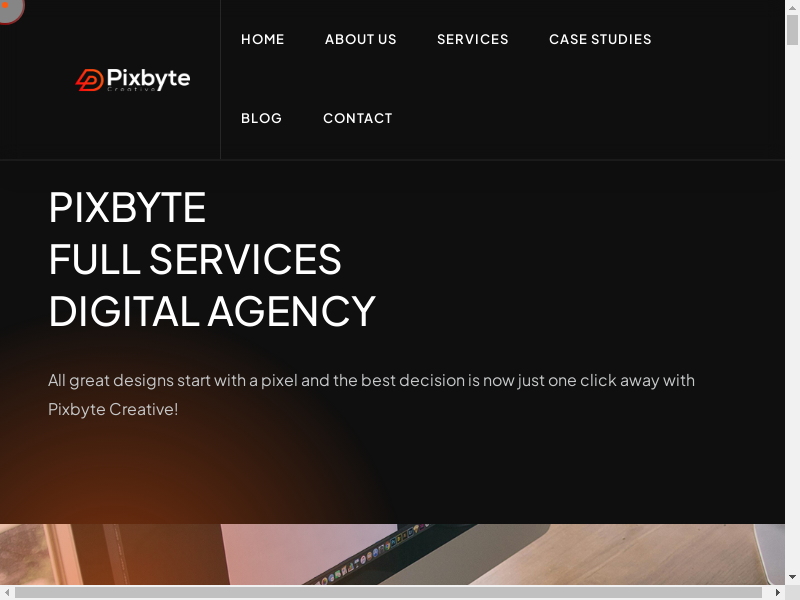The height and width of the screenshot is (600, 800).
Task: Click the vertical scrollbar thumb
Action: 792,30
